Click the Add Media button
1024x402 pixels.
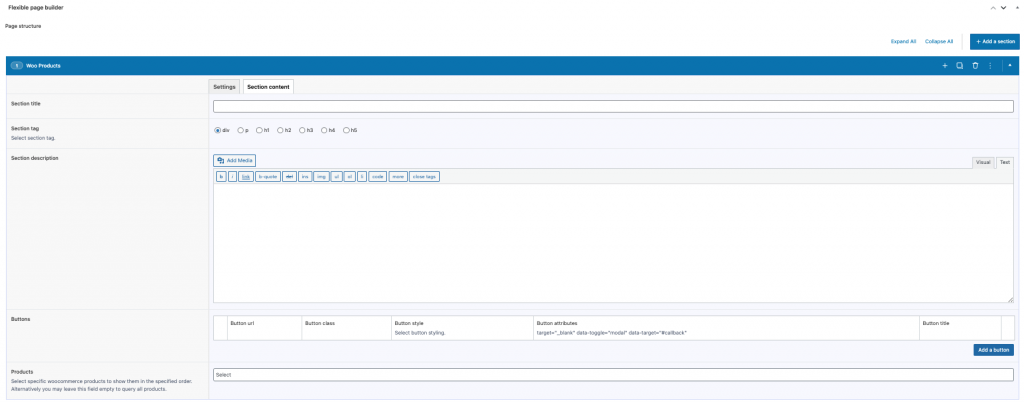[234, 161]
